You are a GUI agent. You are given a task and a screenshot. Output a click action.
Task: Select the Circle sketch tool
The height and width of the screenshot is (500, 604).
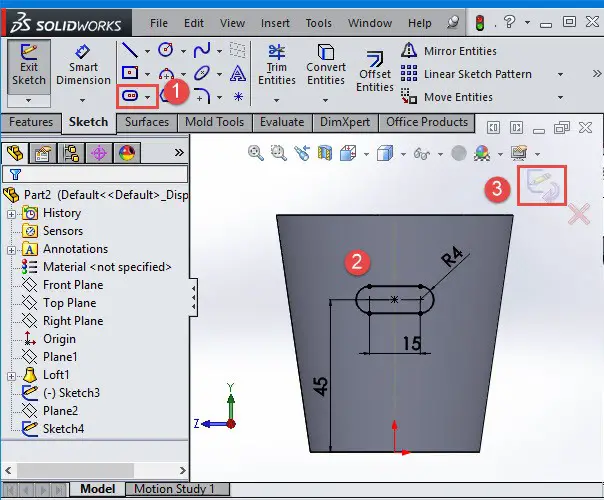coord(166,50)
